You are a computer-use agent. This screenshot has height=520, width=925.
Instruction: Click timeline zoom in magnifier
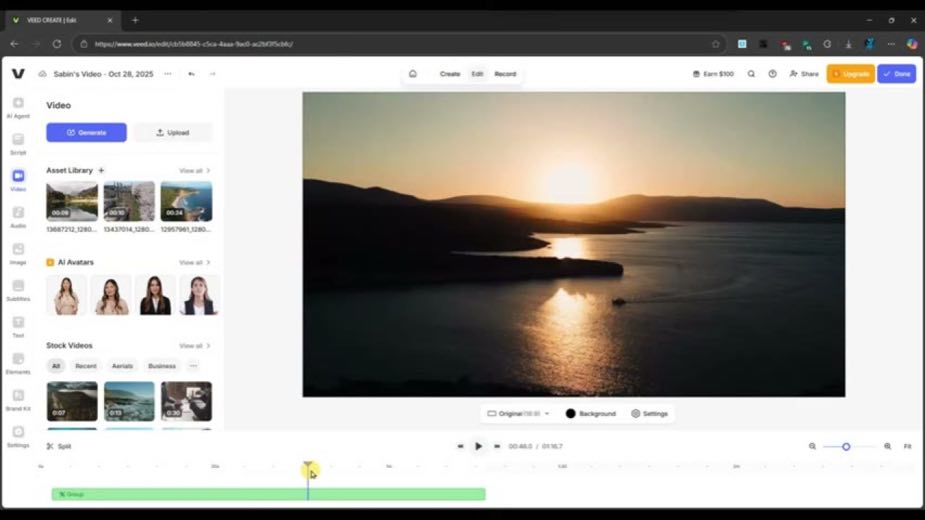pos(887,446)
